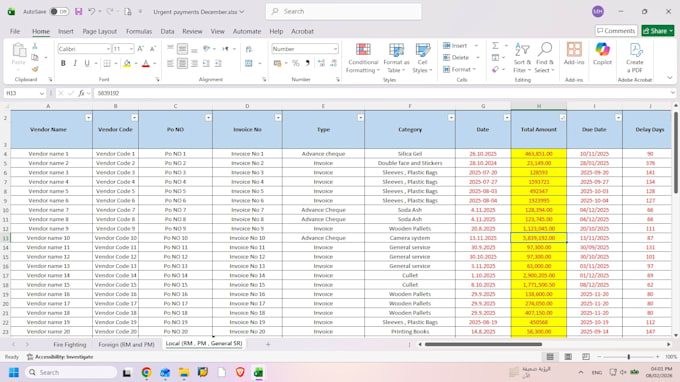The image size is (680, 382).
Task: Toggle Underline formatting
Action: [x=87, y=63]
